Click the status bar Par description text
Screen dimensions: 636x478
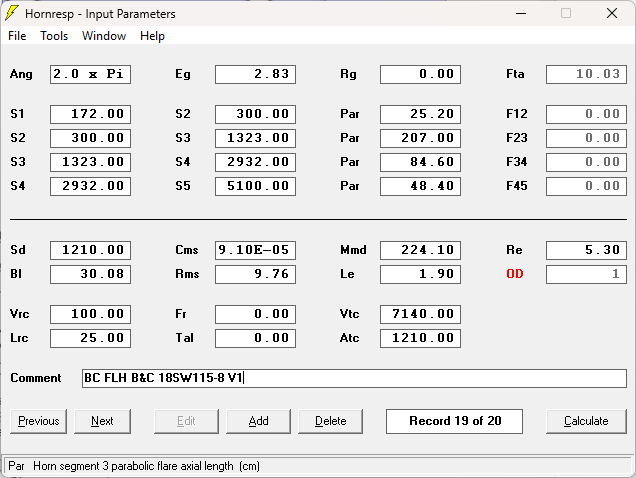click(x=134, y=466)
